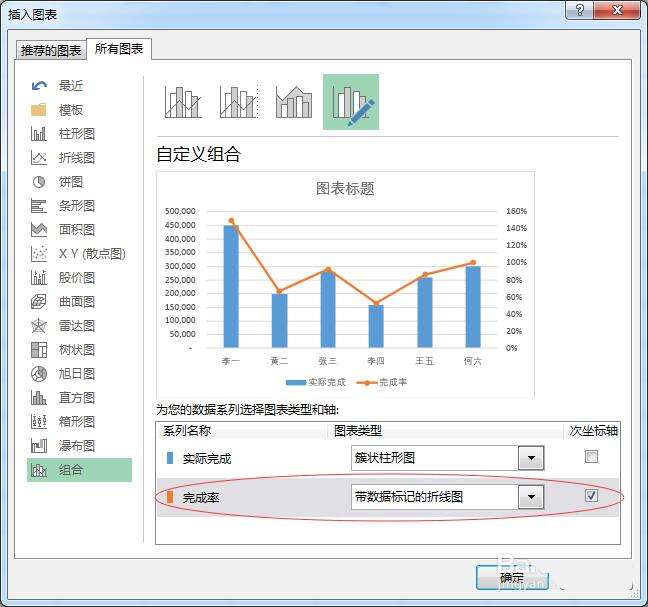This screenshot has height=607, width=648.
Task: Choose the Surface chart (曲面图) icon
Action: click(x=39, y=302)
